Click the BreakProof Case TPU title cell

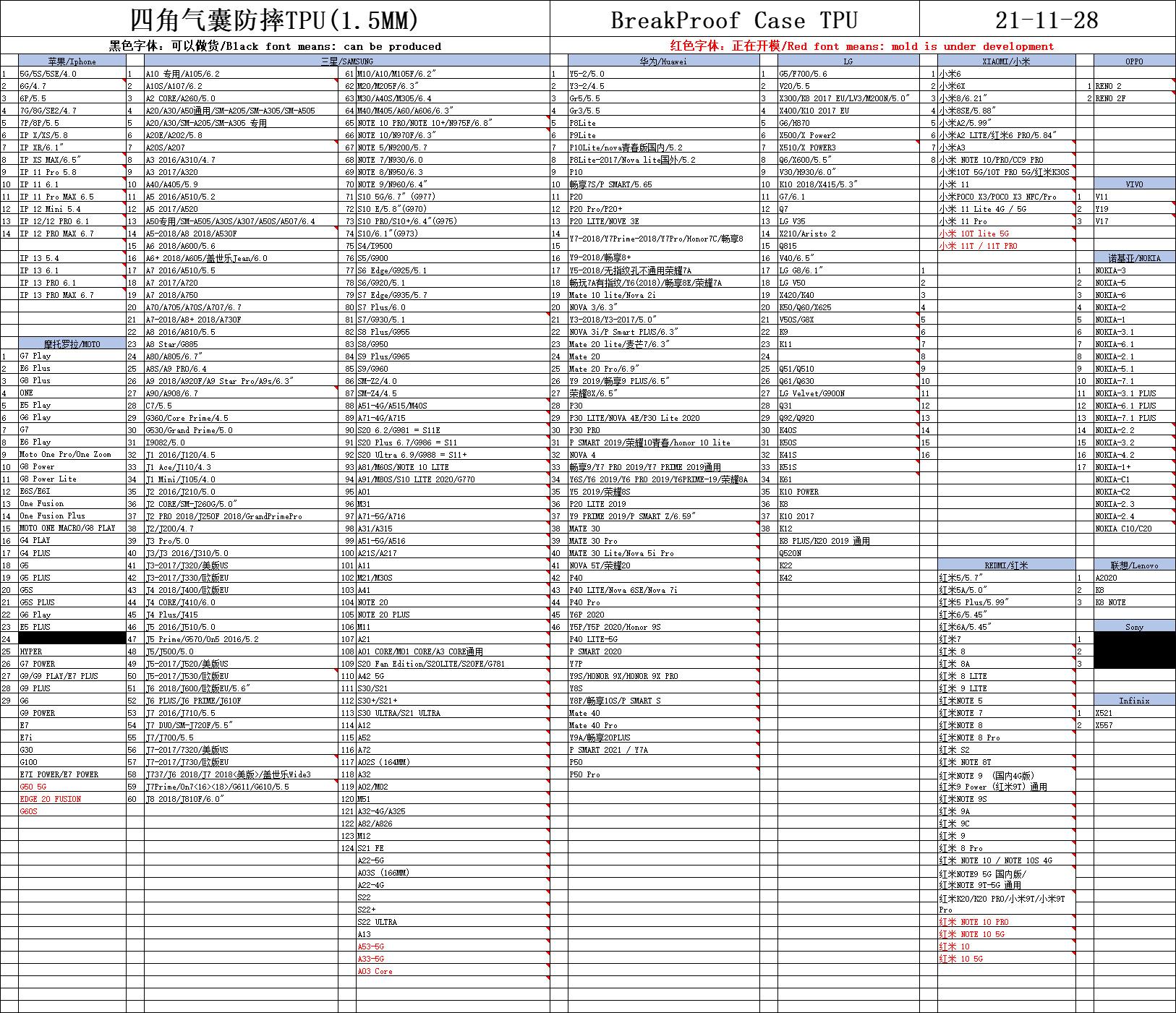[x=735, y=19]
